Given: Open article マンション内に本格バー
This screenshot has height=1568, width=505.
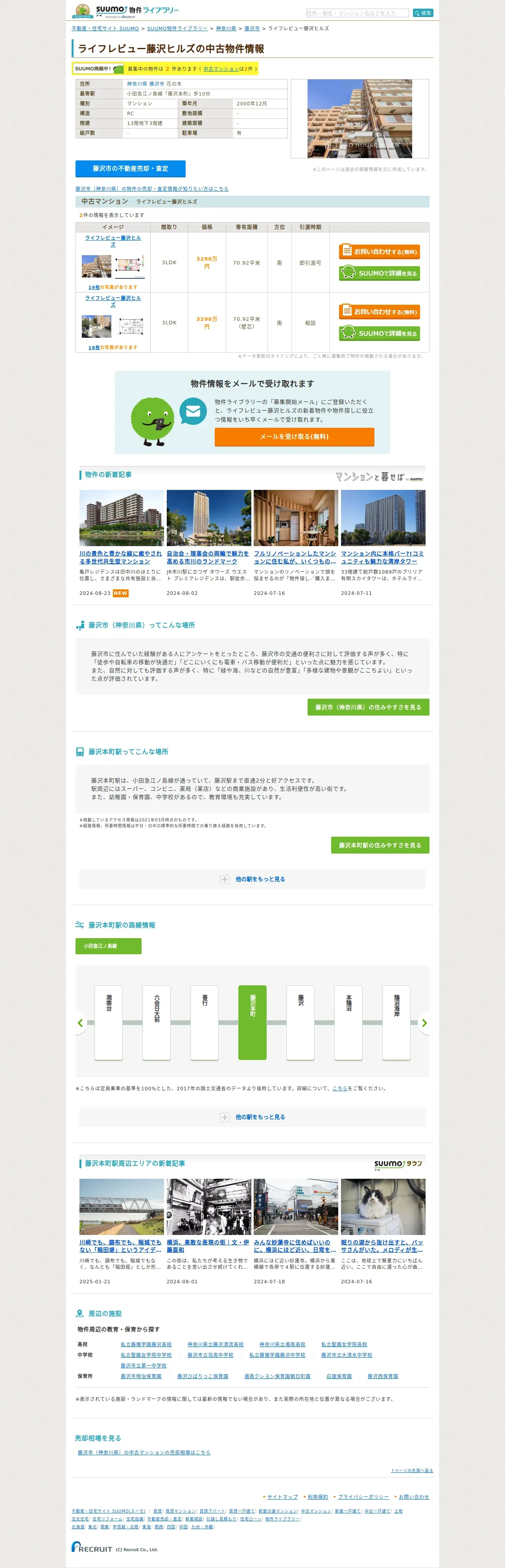Looking at the screenshot, I should (x=383, y=557).
